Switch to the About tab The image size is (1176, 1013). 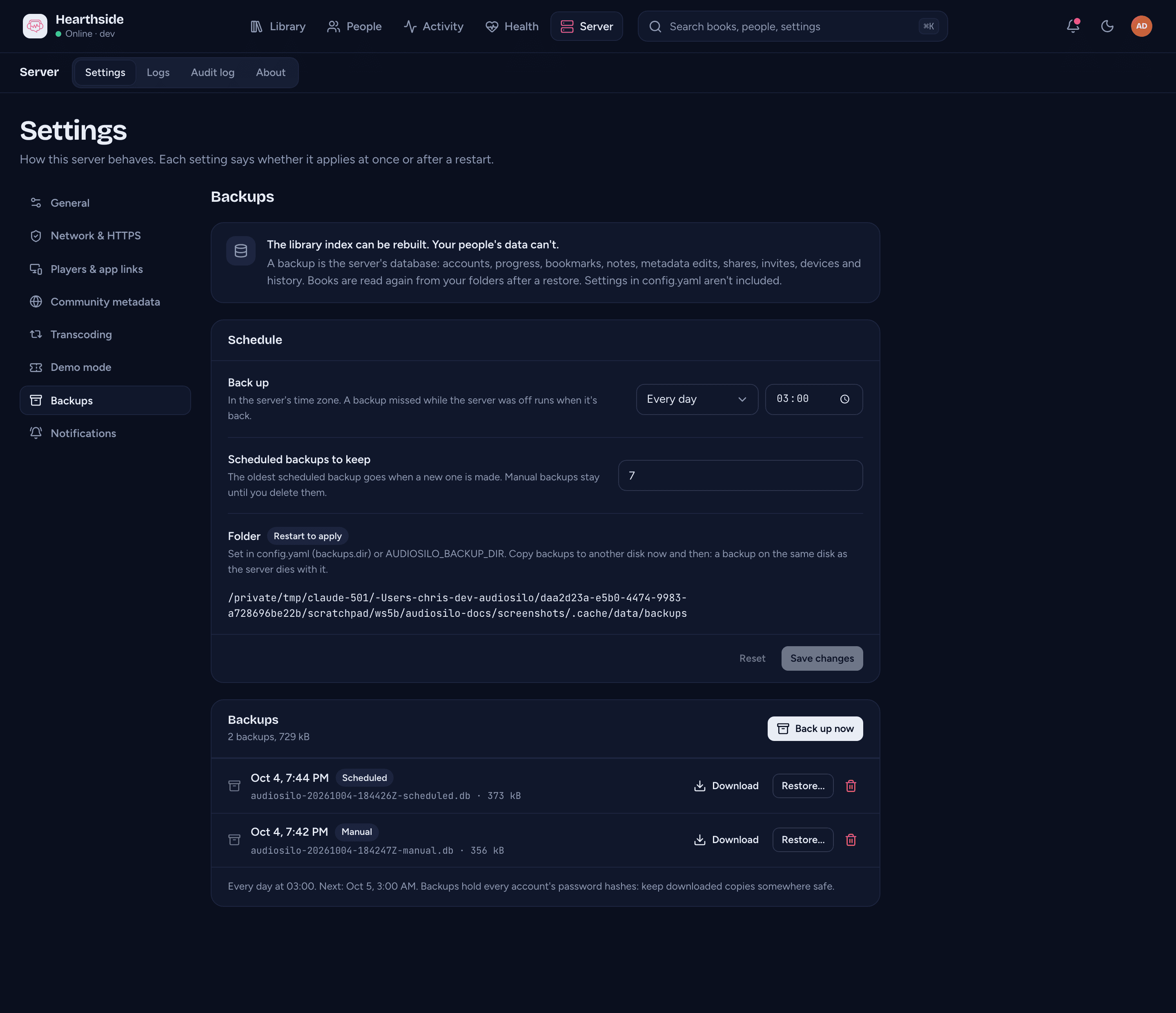click(x=270, y=73)
